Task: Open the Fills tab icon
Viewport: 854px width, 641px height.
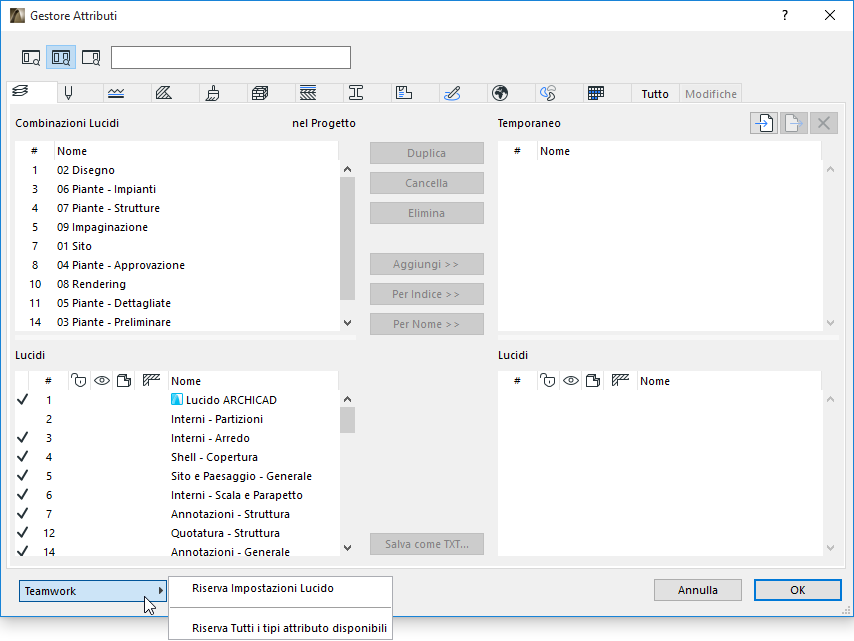Action: coord(164,93)
